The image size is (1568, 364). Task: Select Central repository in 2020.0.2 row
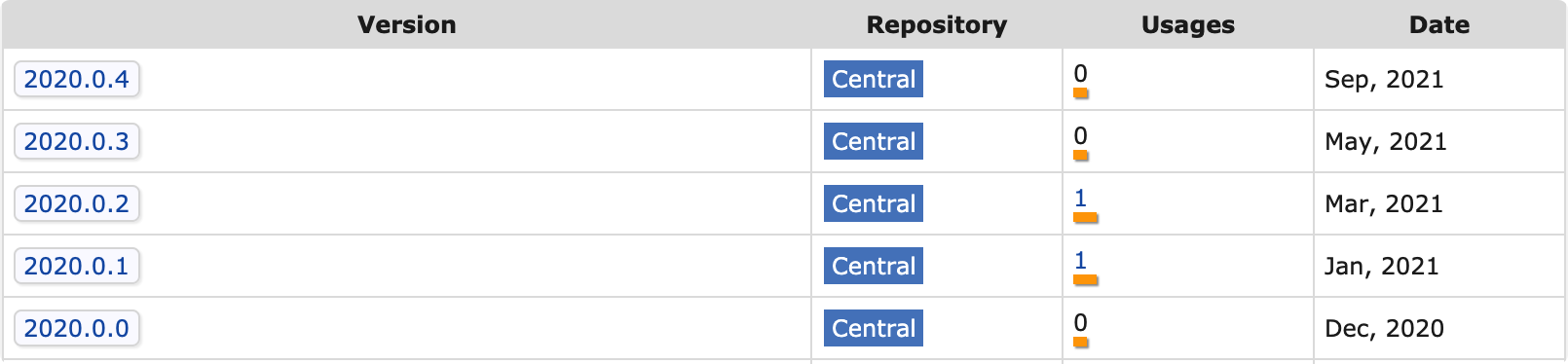pyautogui.click(x=874, y=203)
